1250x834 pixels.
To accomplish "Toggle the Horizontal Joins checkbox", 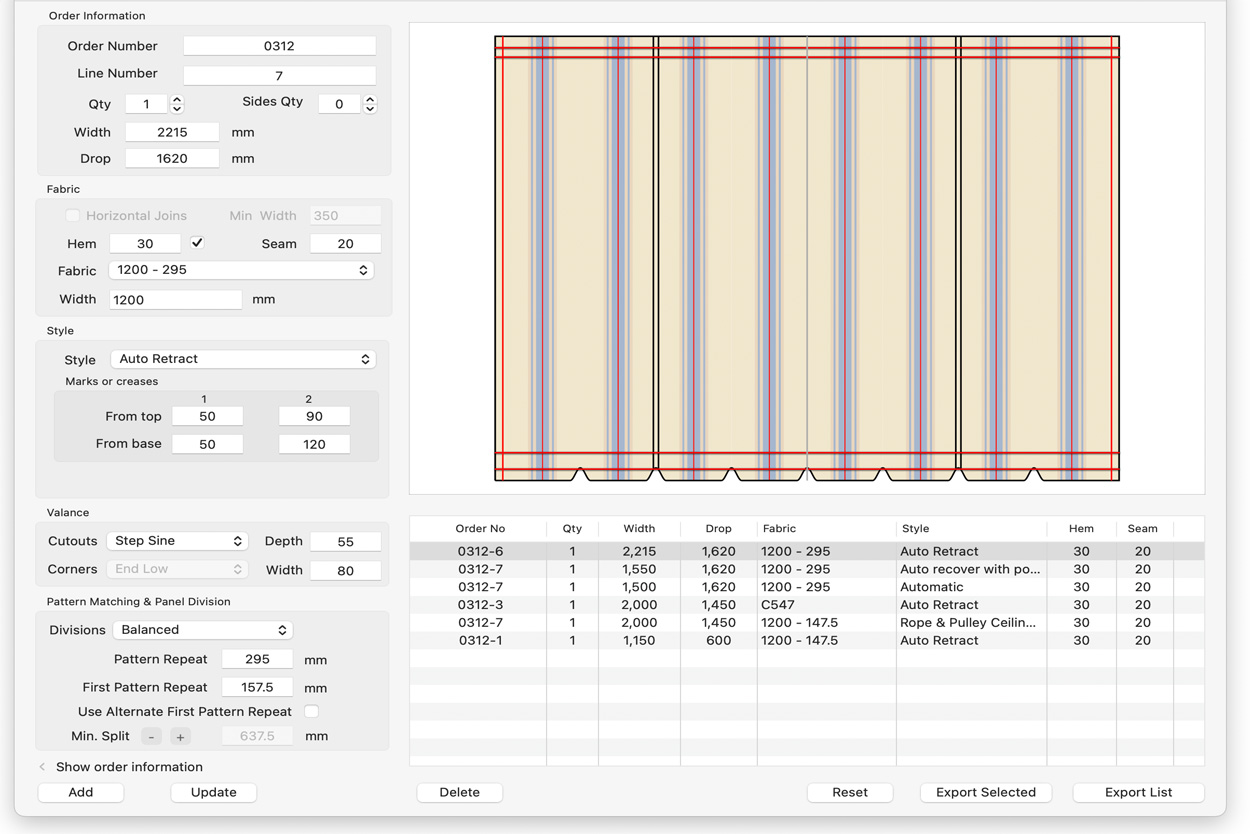I will click(73, 216).
